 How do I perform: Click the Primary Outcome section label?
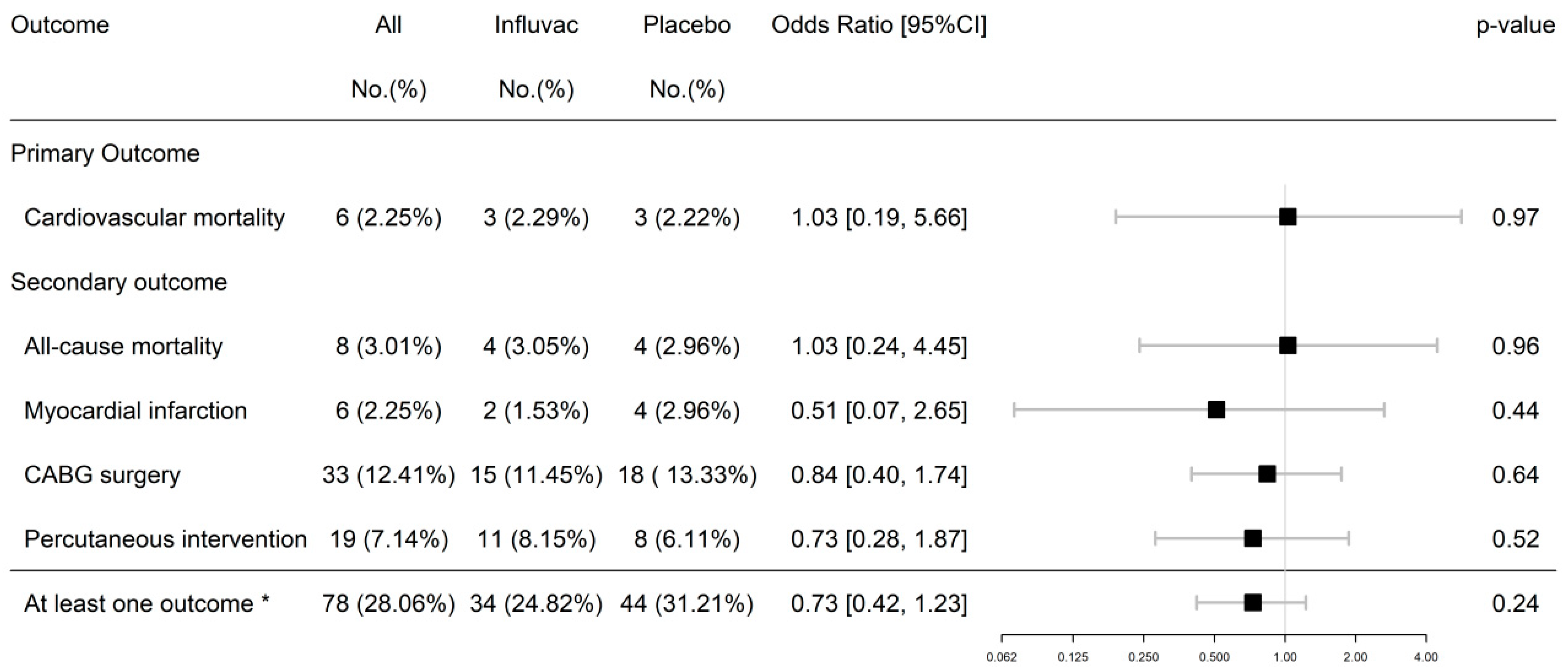click(x=105, y=153)
